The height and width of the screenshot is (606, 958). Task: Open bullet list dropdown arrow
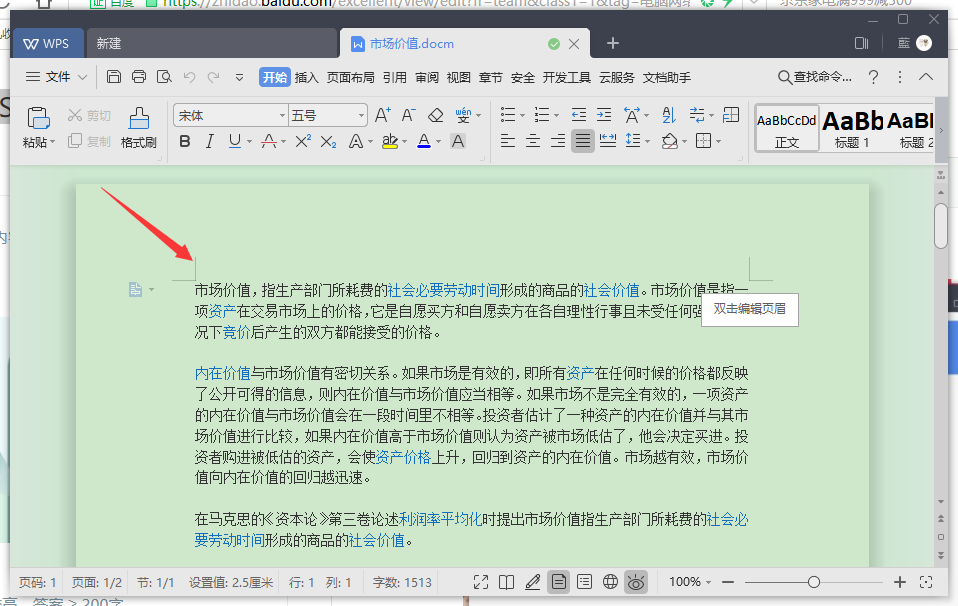[522, 115]
